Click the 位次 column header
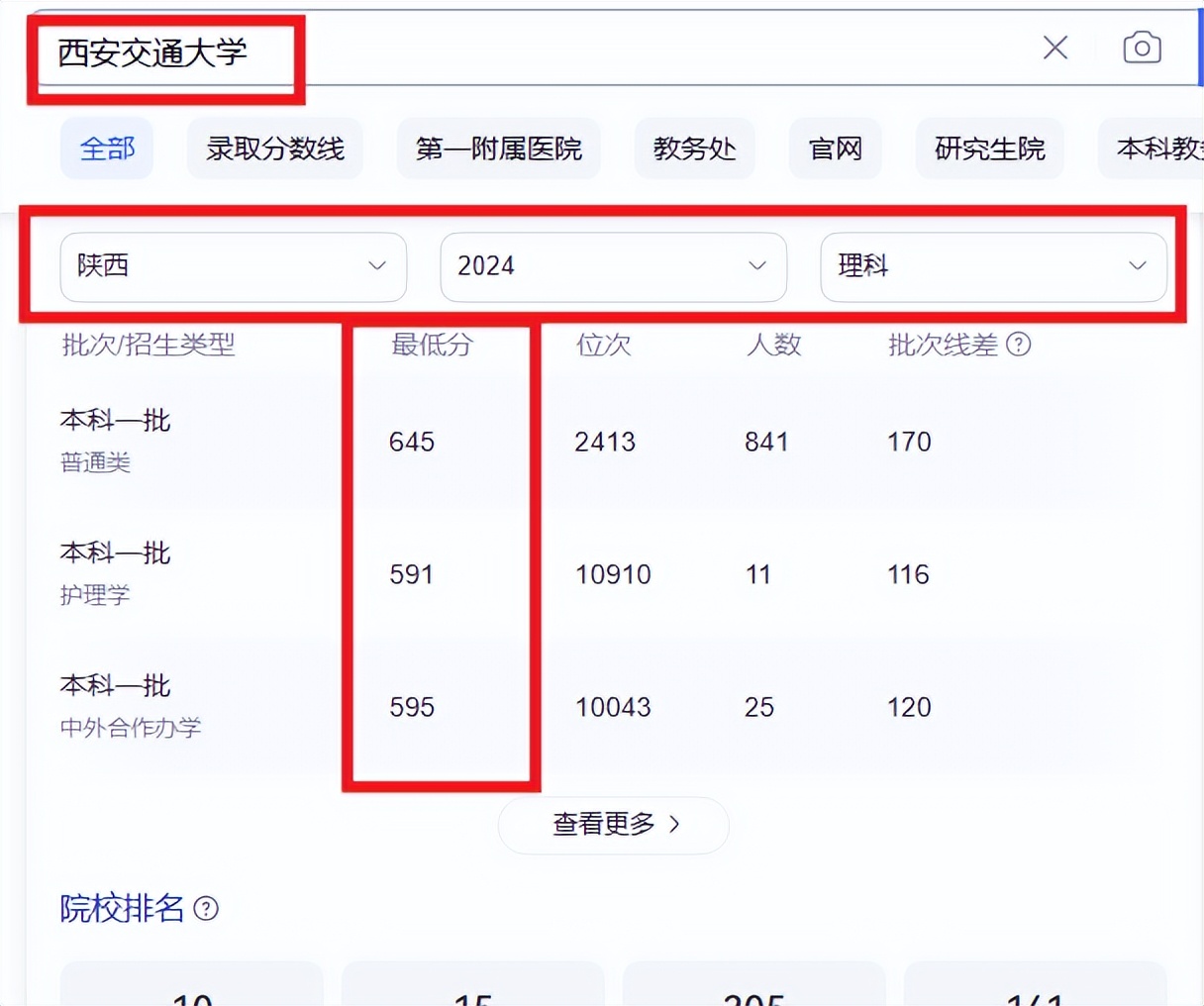1204x1006 pixels. pyautogui.click(x=604, y=345)
